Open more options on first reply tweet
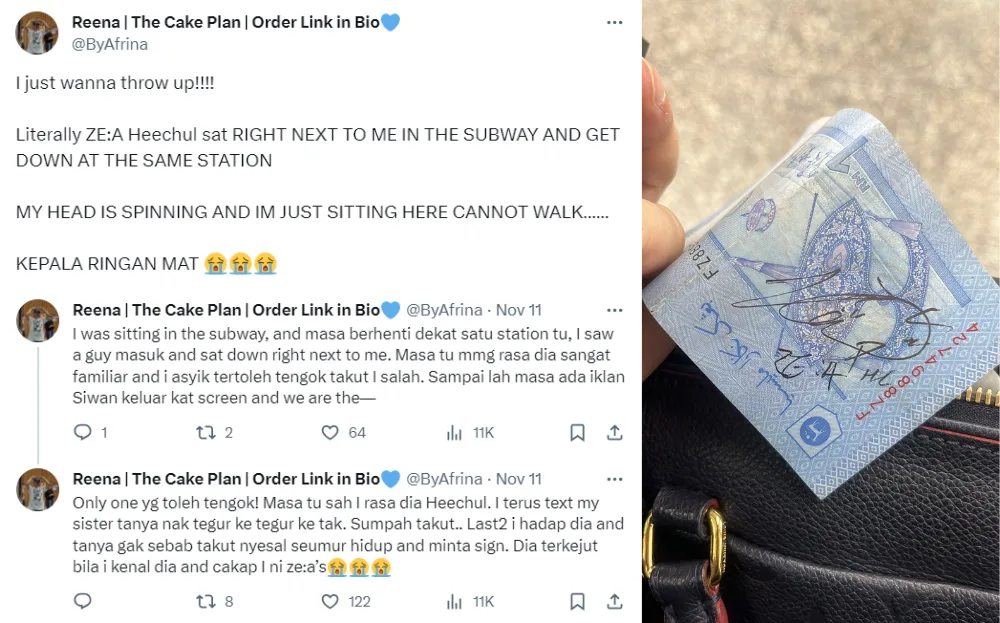Viewport: 1000px width, 623px height. 614,311
